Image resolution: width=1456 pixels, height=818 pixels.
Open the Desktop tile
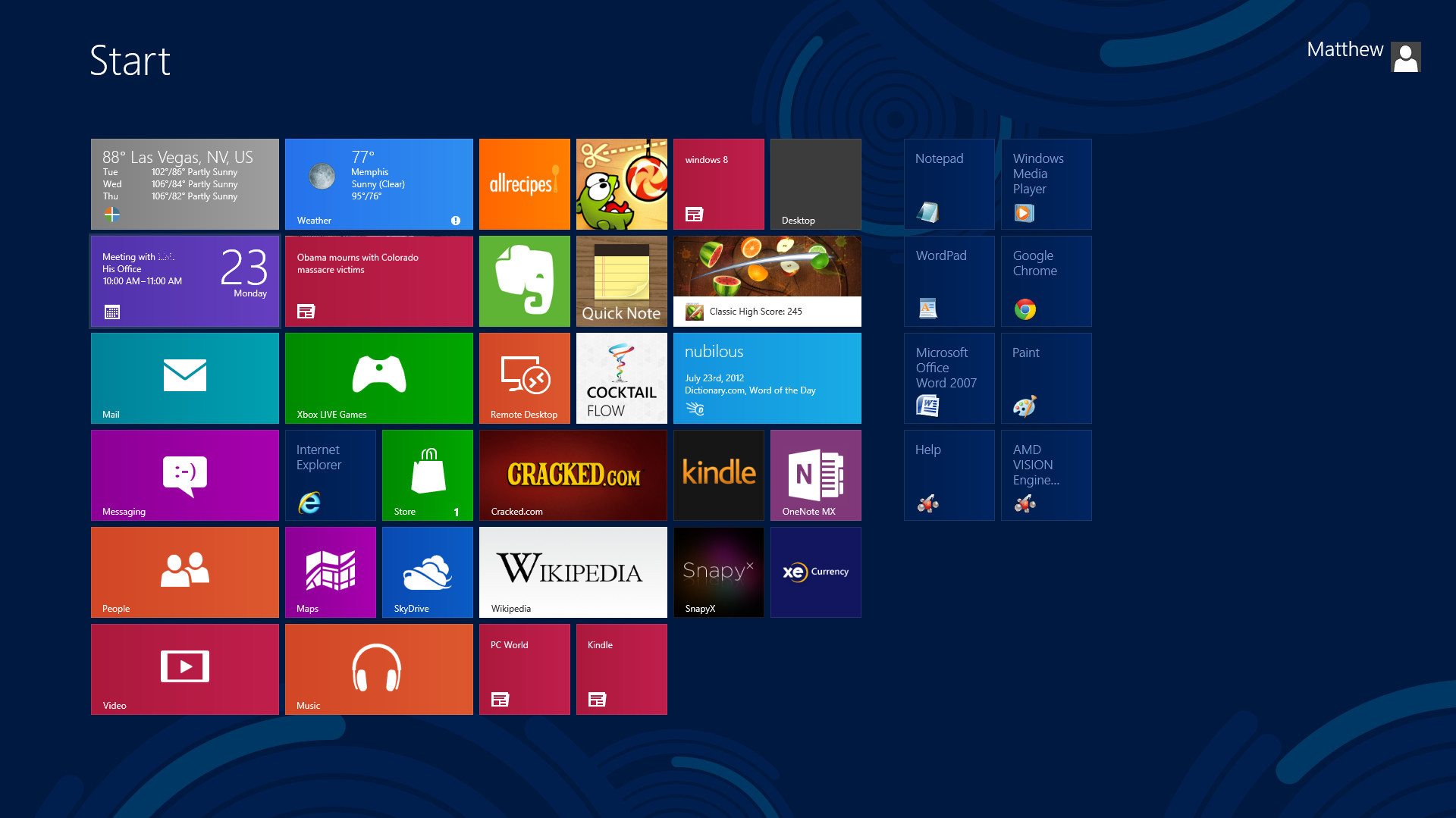pyautogui.click(x=815, y=183)
